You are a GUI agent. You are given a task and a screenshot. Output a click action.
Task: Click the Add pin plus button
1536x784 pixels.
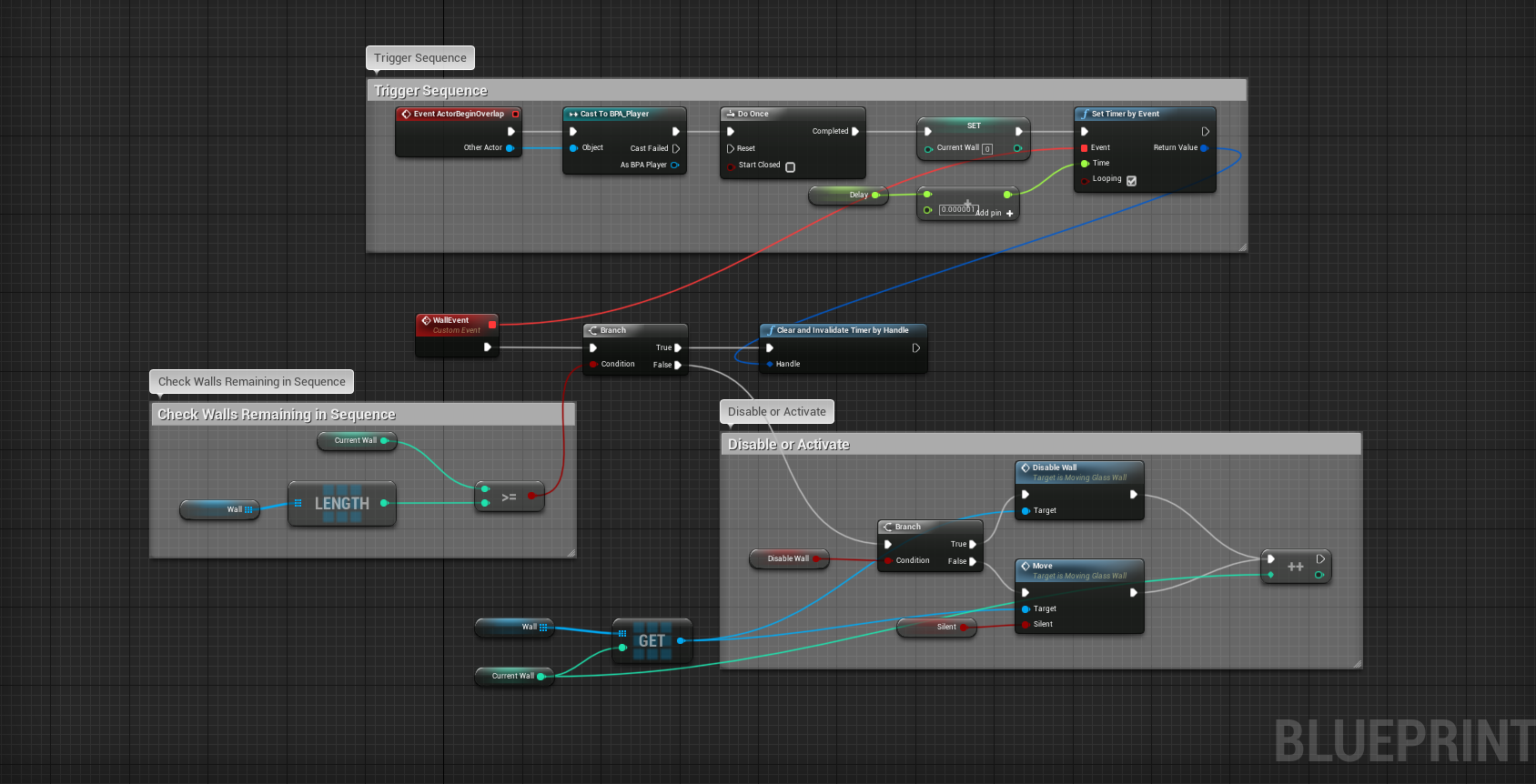(x=1009, y=214)
